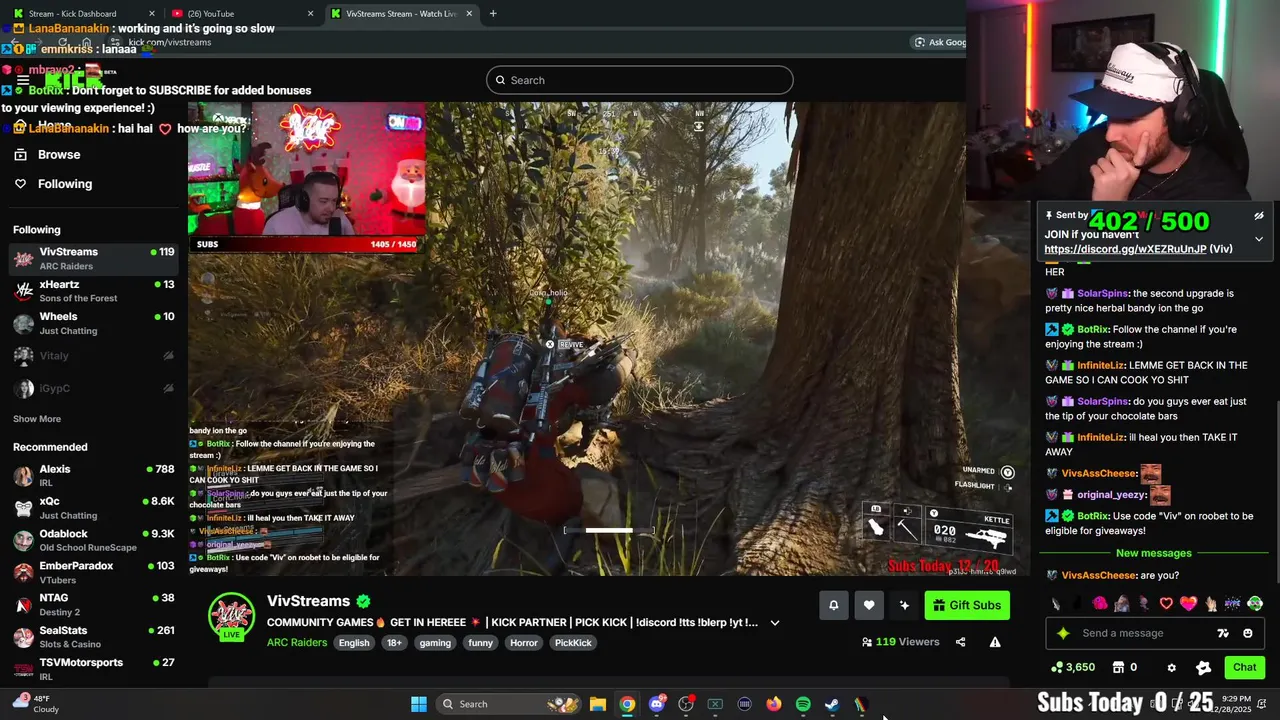
Task: Click the VivStreams channel name heading
Action: tap(308, 601)
